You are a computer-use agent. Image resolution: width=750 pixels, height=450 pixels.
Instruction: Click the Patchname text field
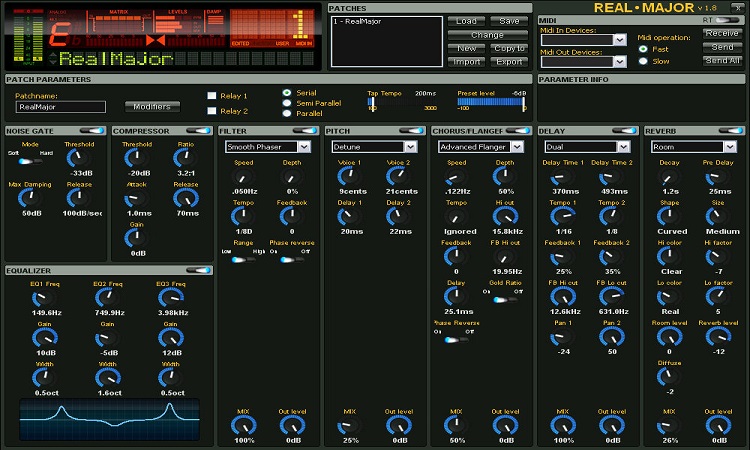[x=61, y=106]
